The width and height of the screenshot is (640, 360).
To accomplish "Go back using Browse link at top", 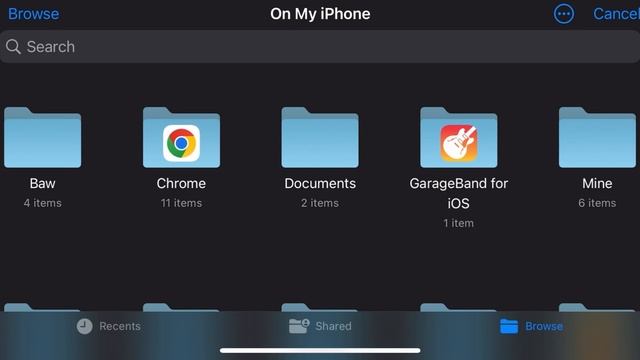I will (x=33, y=14).
